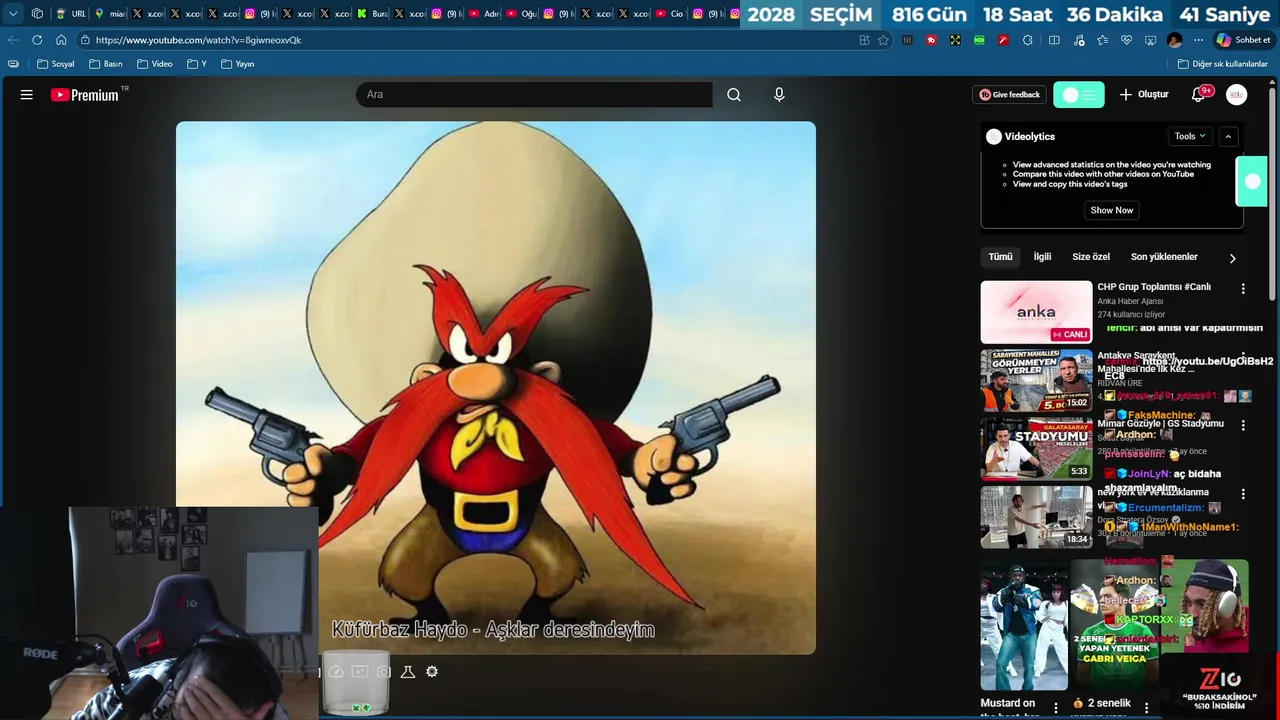This screenshot has width=1280, height=720.
Task: Open the 18:34 new york video thumbnail
Action: pyautogui.click(x=1036, y=517)
